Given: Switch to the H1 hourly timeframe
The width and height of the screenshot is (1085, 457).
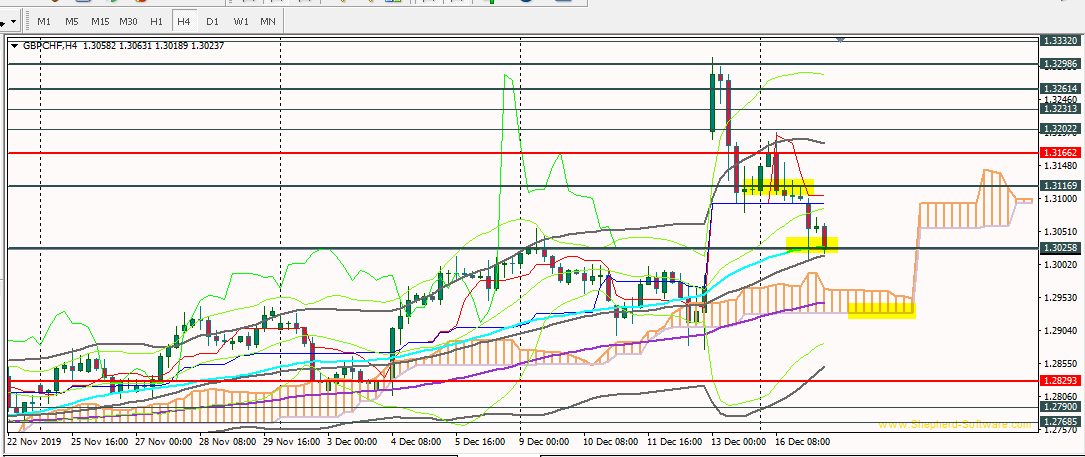Looking at the screenshot, I should (x=156, y=21).
